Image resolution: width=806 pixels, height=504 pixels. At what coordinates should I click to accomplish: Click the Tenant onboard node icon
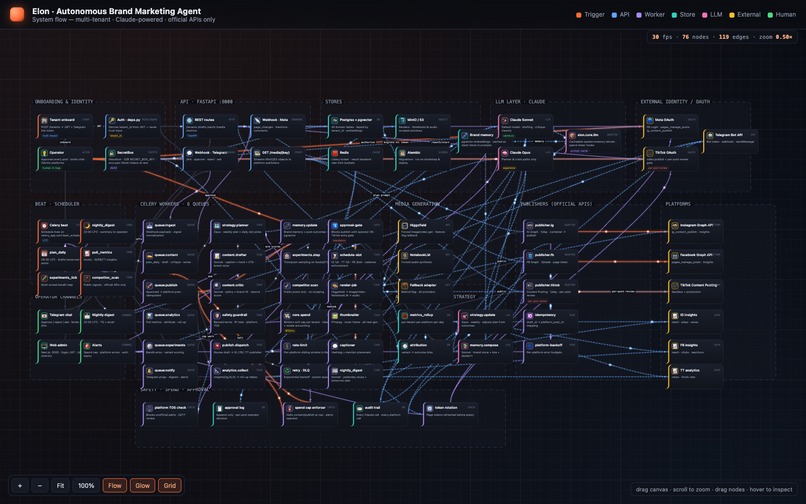pos(45,120)
